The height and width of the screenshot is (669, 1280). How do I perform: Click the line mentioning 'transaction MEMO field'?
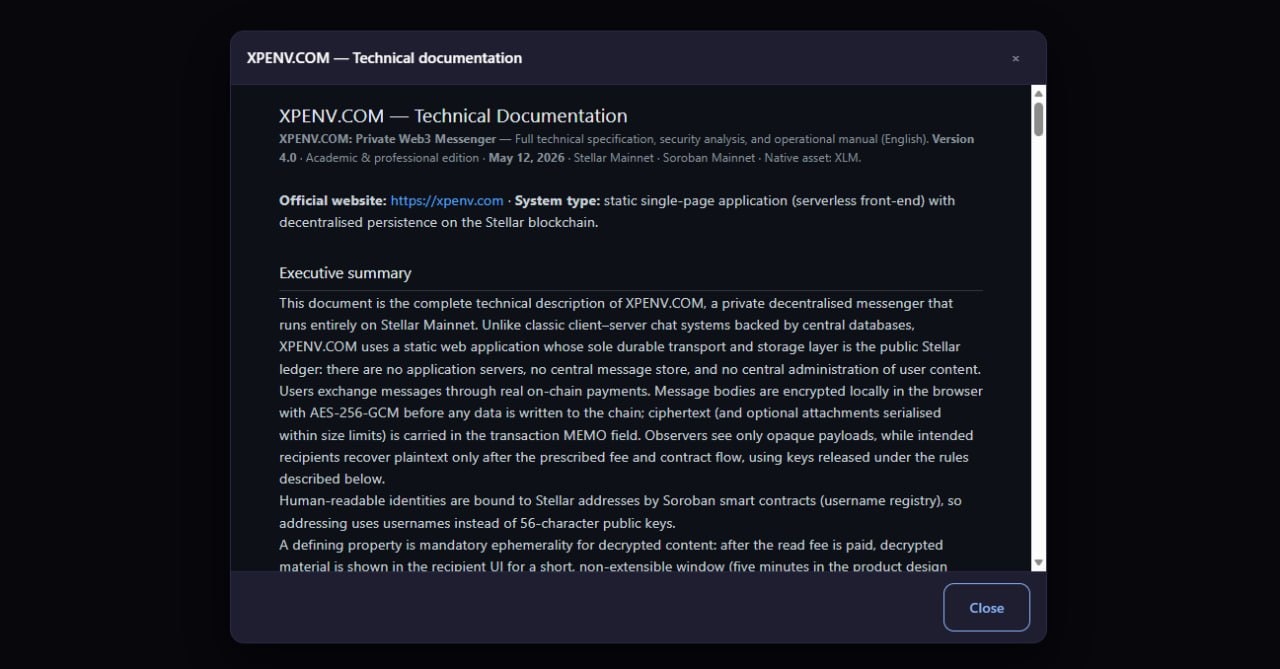pyautogui.click(x=626, y=435)
